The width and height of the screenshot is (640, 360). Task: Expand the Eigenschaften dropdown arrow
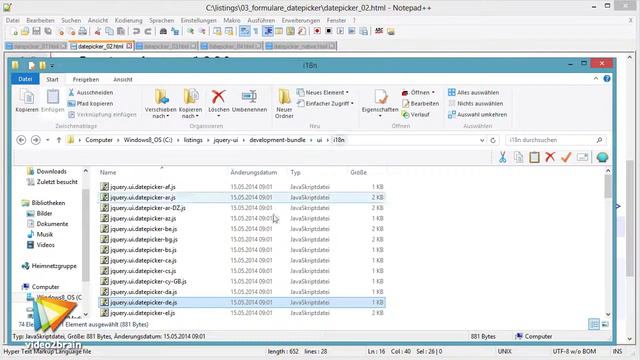380,116
